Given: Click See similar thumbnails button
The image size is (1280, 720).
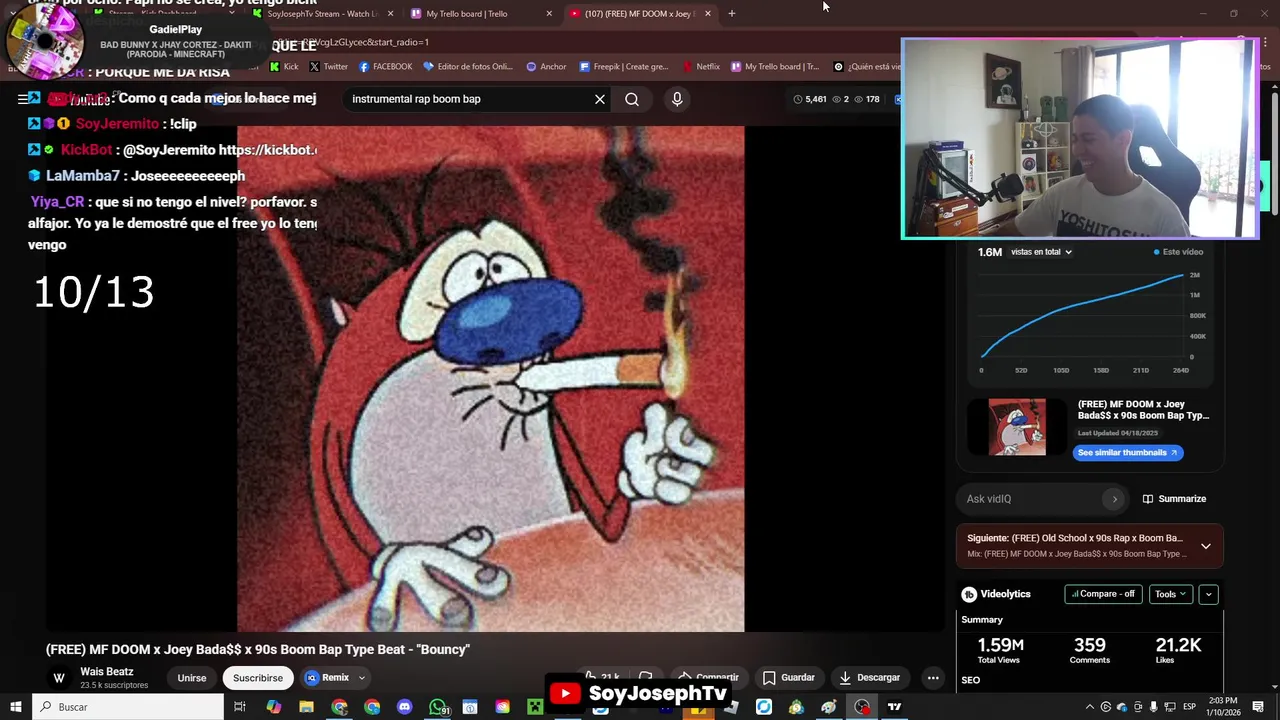Looking at the screenshot, I should tap(1128, 453).
